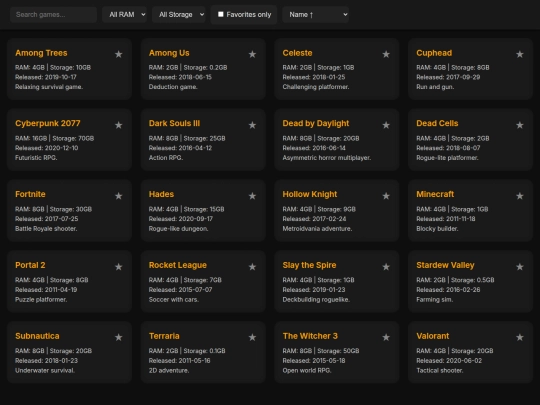
Task: Click the Dead by Daylight title
Action: coord(316,123)
